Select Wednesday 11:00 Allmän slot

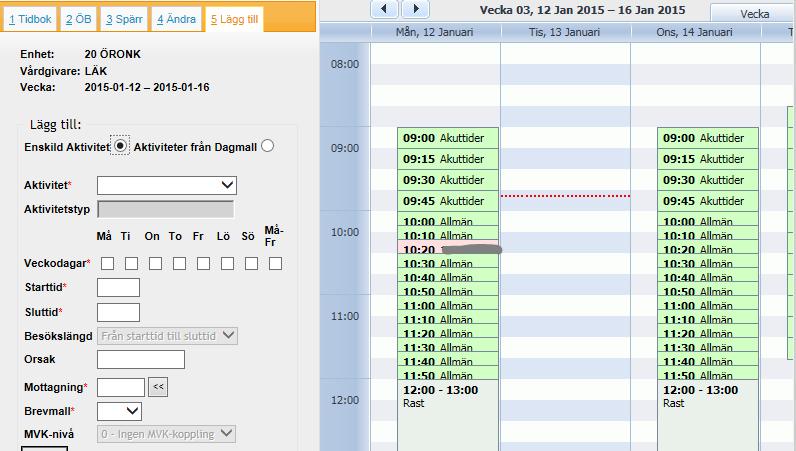(x=708, y=303)
